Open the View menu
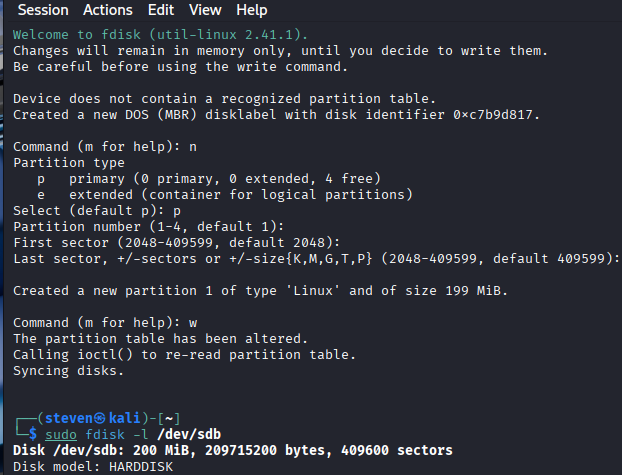622x475 pixels. (205, 10)
